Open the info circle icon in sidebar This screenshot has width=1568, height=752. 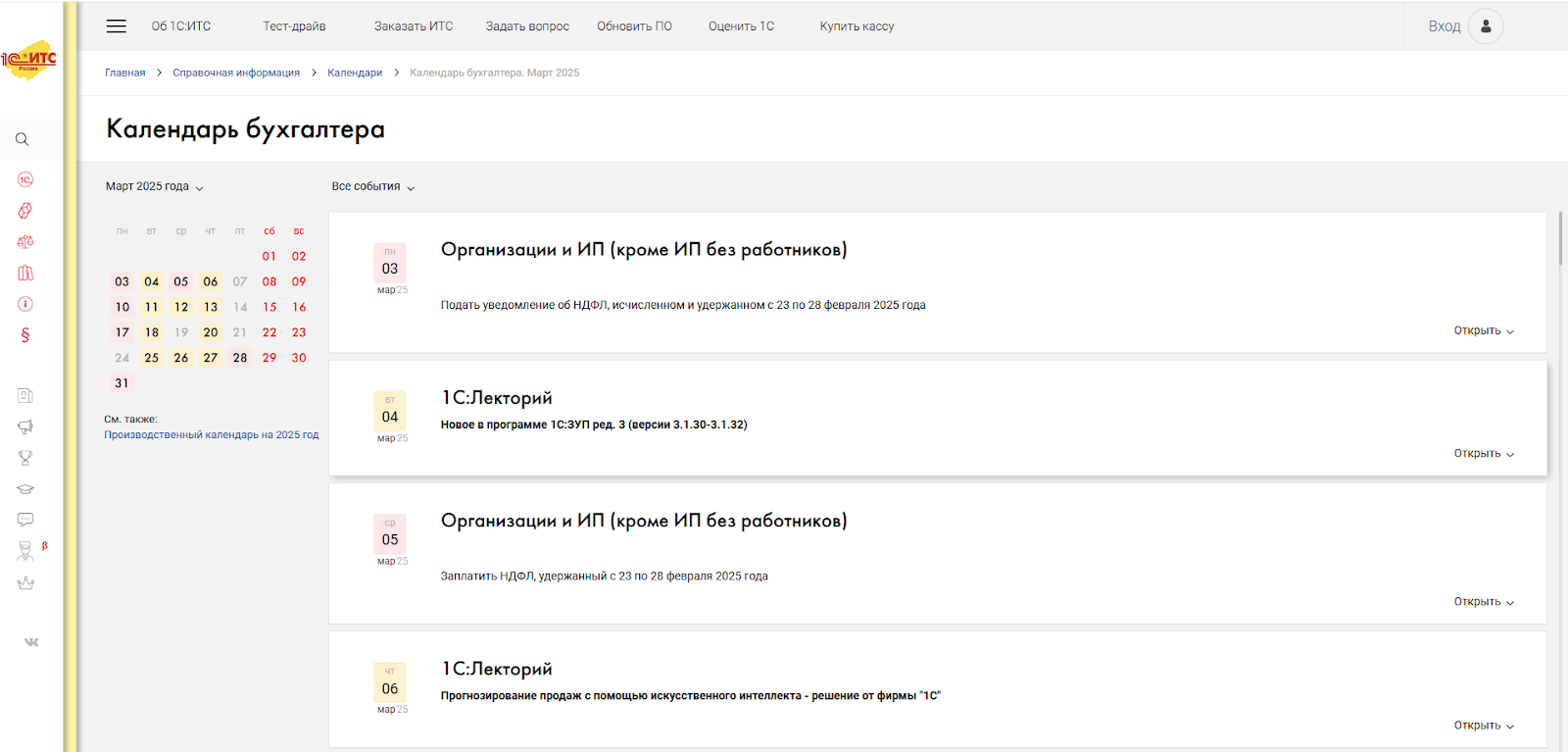pyautogui.click(x=25, y=304)
